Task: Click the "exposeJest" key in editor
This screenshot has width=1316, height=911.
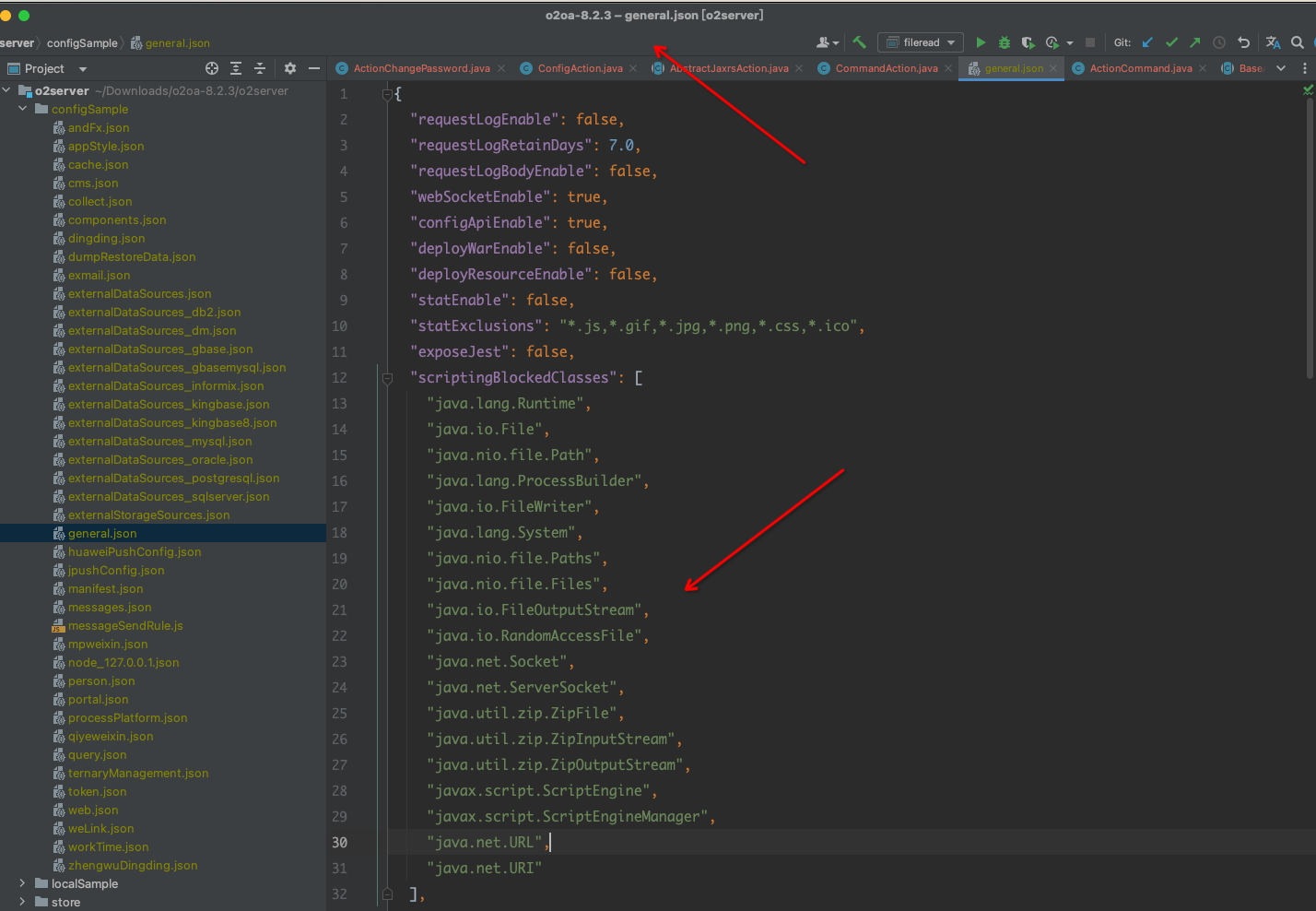Action: coord(461,352)
